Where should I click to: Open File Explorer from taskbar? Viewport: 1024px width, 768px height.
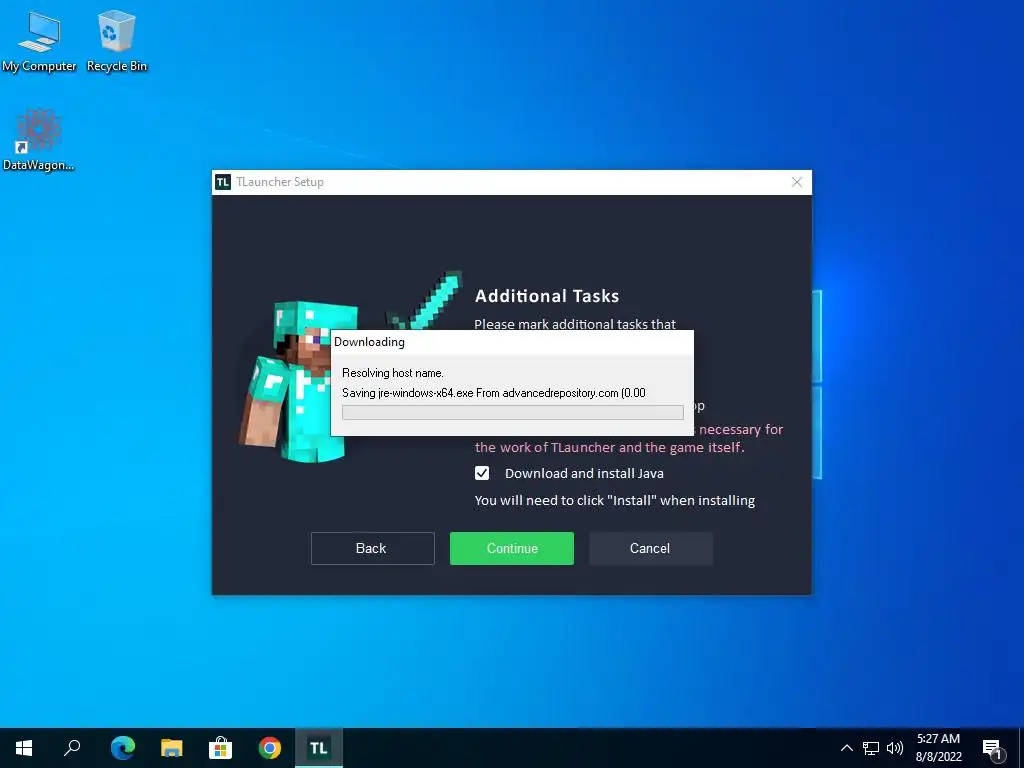(171, 748)
